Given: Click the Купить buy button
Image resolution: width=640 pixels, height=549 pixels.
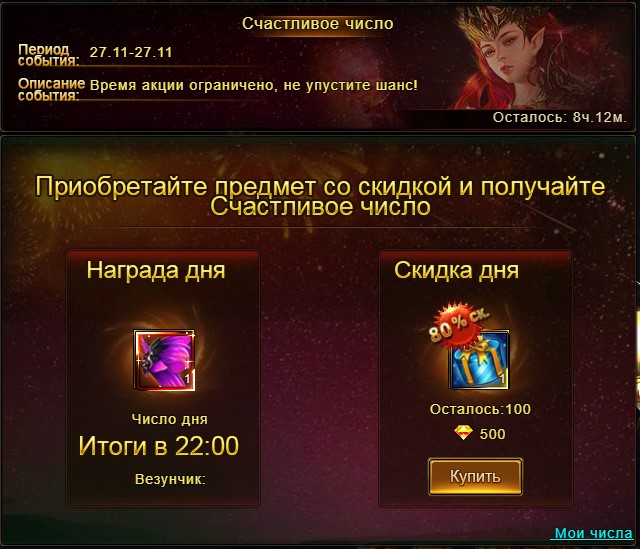Looking at the screenshot, I should (x=475, y=477).
